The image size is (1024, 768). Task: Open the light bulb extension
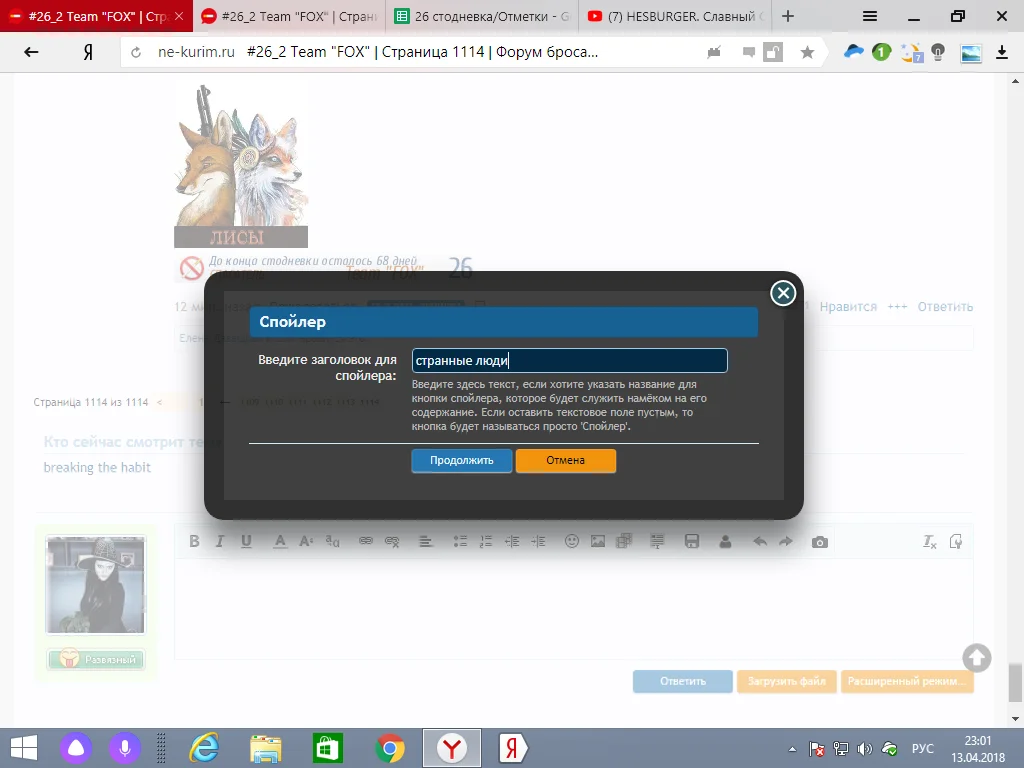(938, 52)
